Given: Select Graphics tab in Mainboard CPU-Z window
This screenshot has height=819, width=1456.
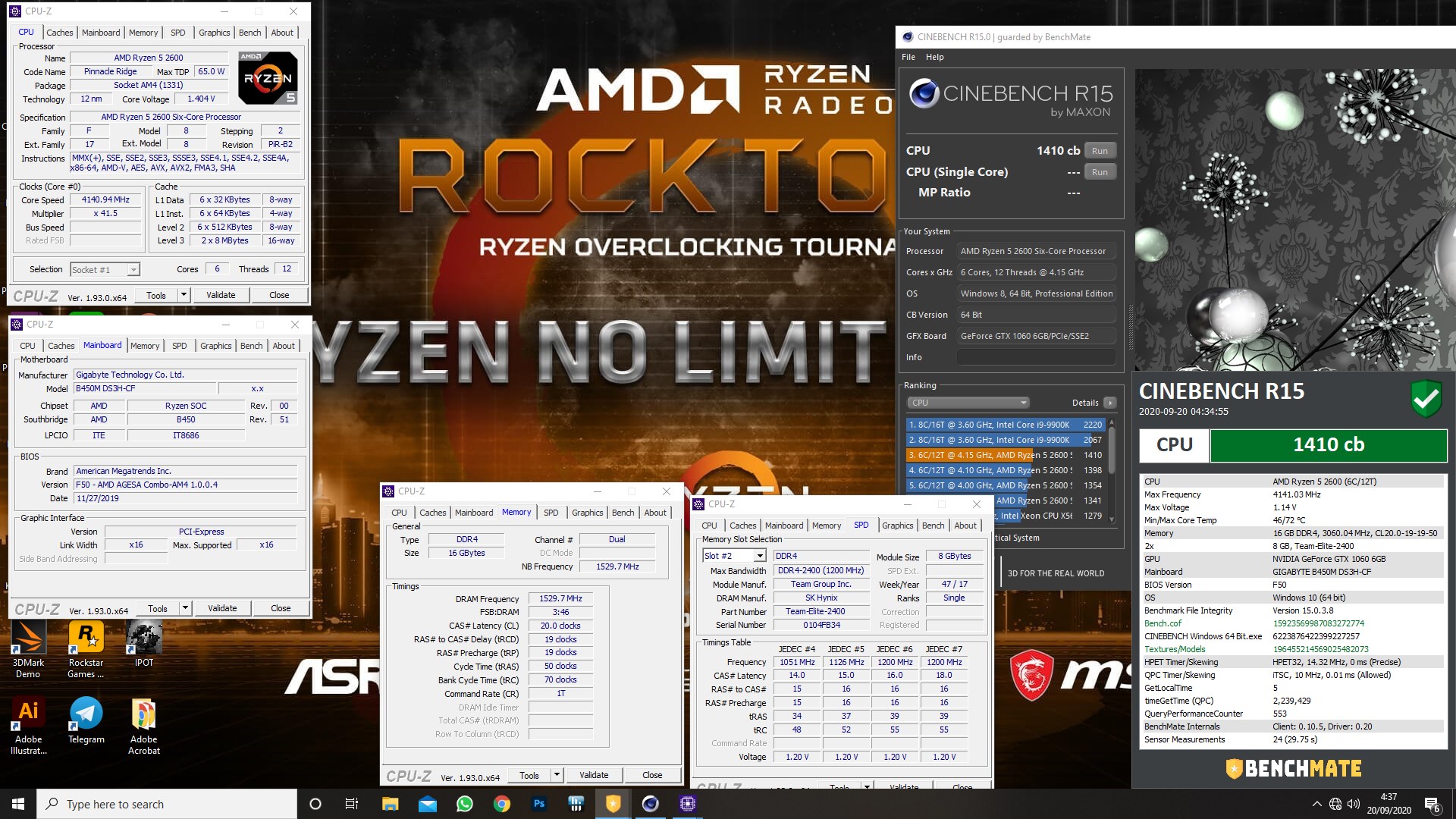Looking at the screenshot, I should tap(216, 346).
